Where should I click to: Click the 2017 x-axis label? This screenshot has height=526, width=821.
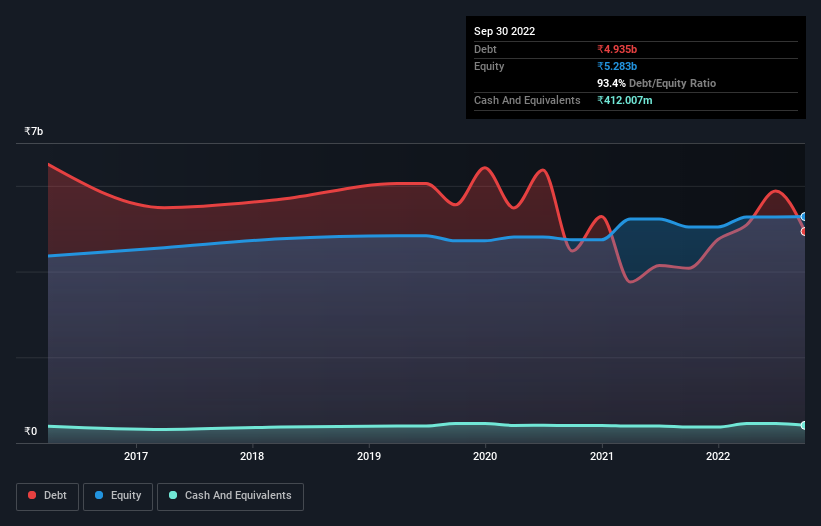(136, 456)
